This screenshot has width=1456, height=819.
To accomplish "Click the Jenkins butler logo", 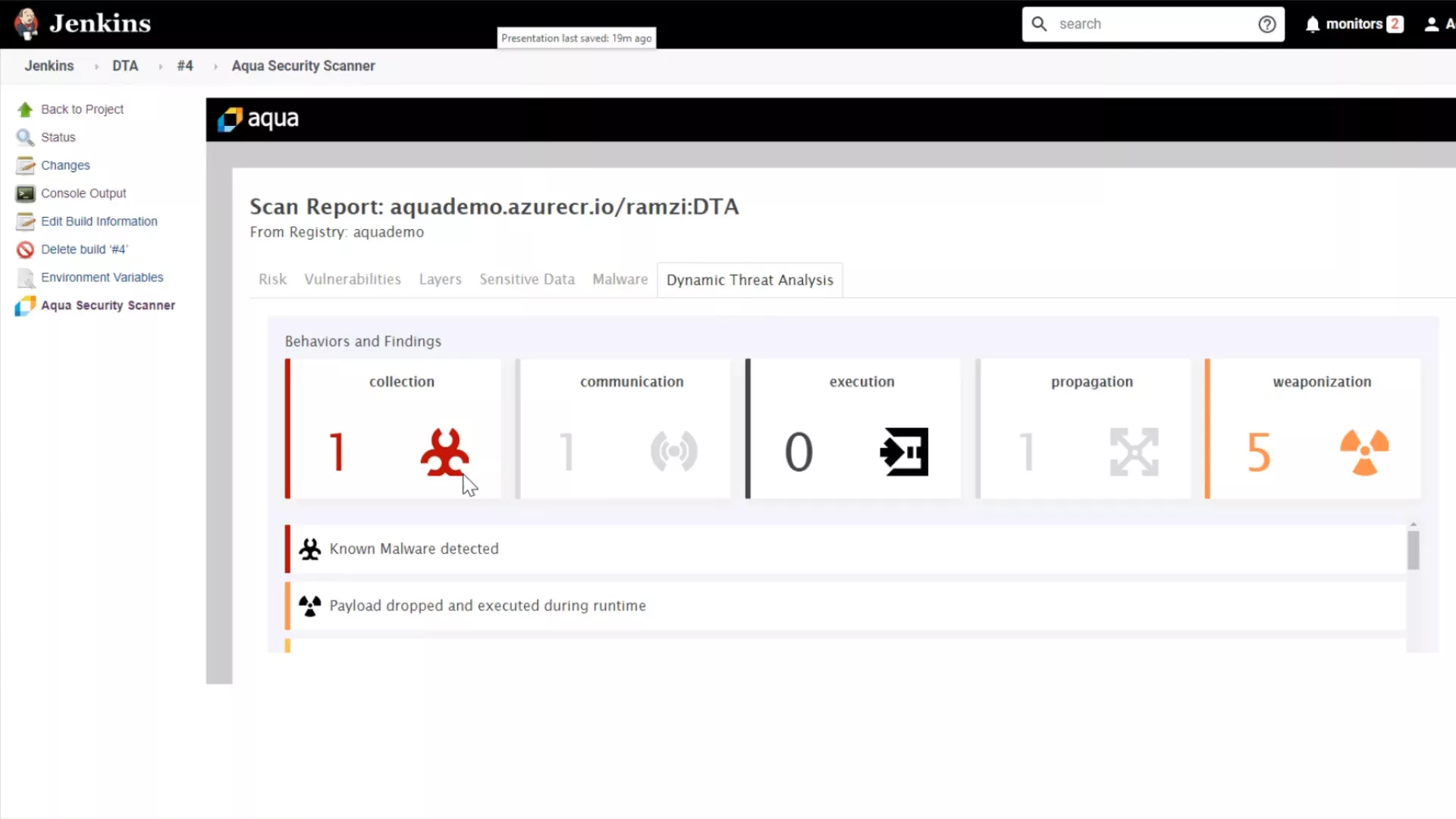I will [27, 24].
